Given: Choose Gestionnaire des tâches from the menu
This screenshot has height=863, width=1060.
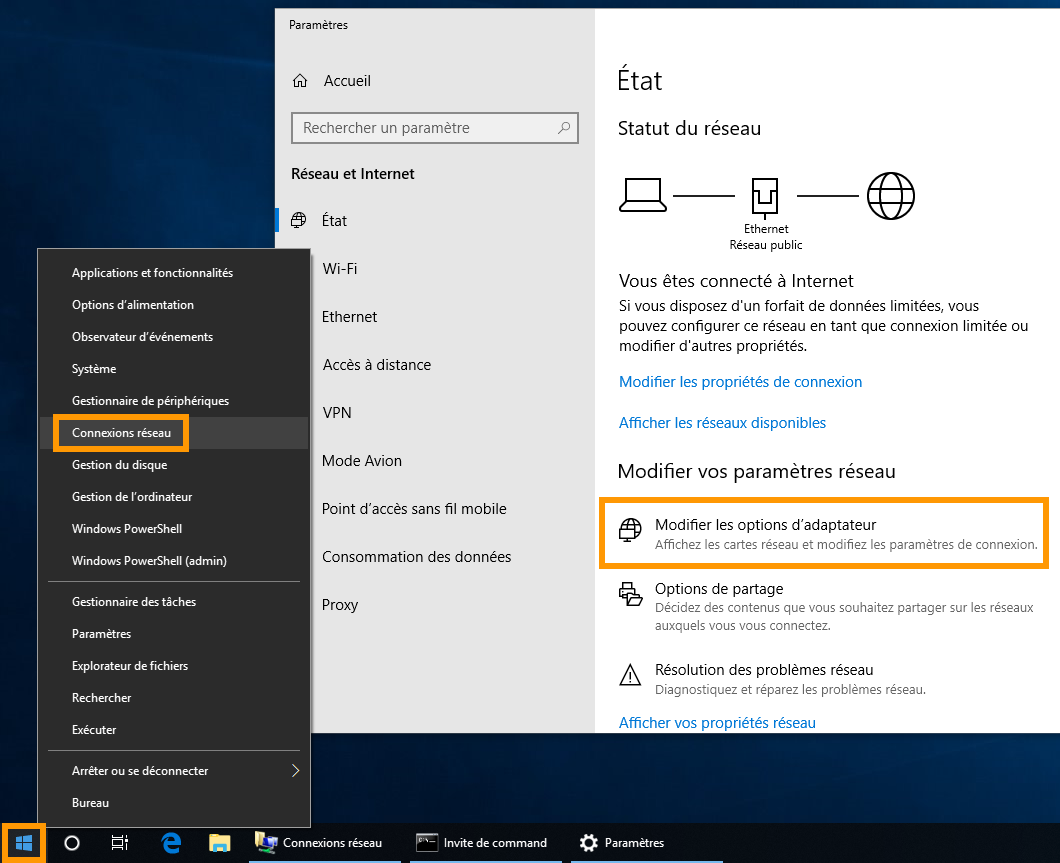Looking at the screenshot, I should [134, 602].
